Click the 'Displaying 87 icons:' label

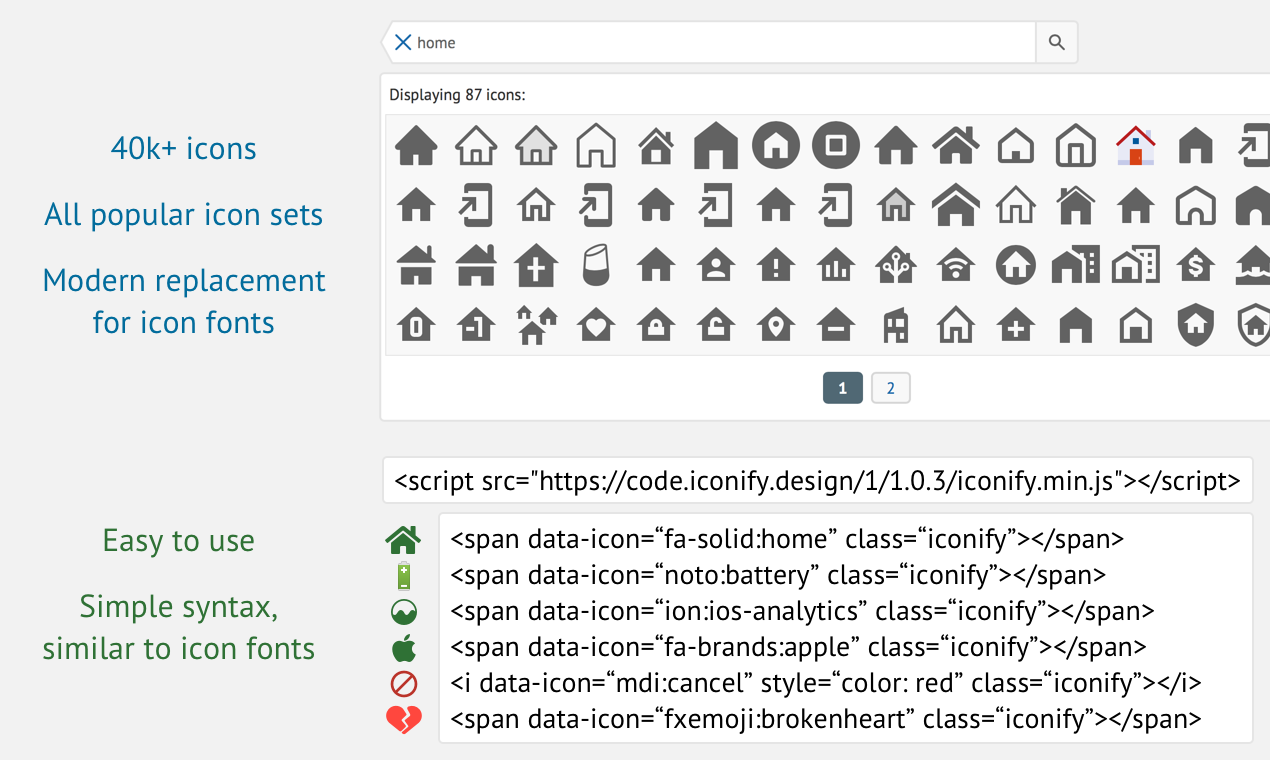click(457, 95)
